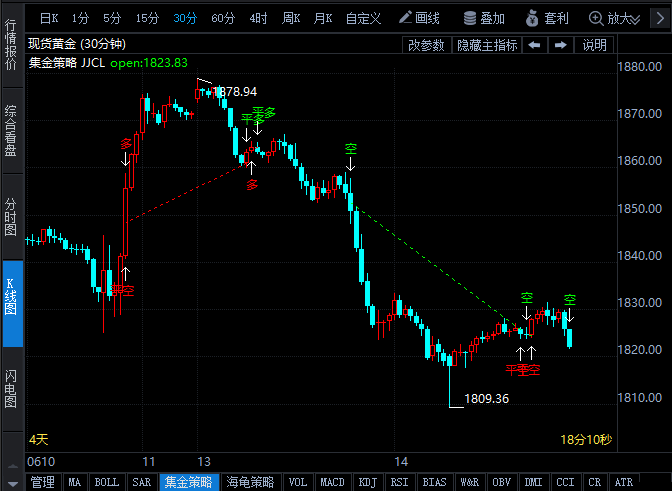Viewport: 672px width, 491px height.
Task: Click the 4天 range label
Action: click(x=39, y=440)
